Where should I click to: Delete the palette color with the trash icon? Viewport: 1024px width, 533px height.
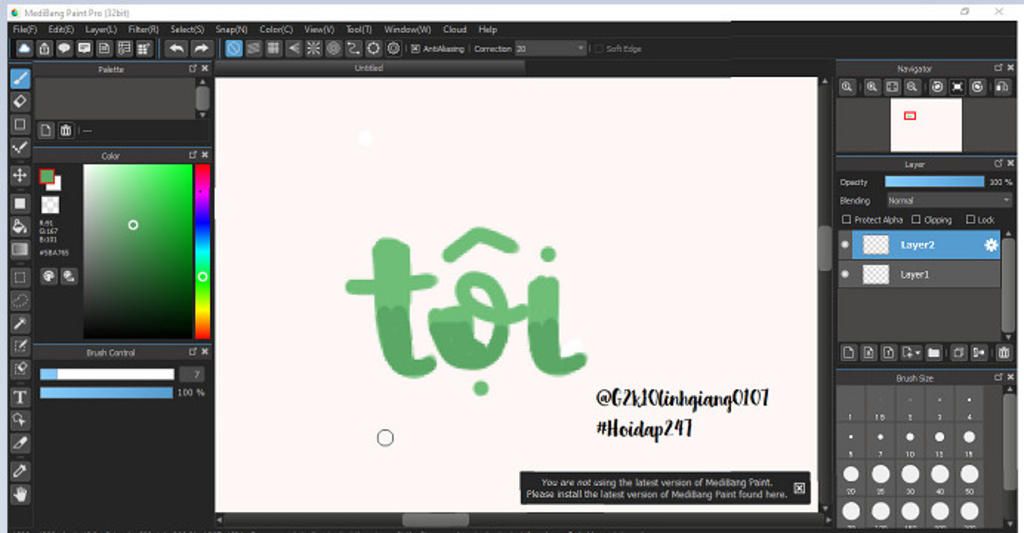[65, 130]
